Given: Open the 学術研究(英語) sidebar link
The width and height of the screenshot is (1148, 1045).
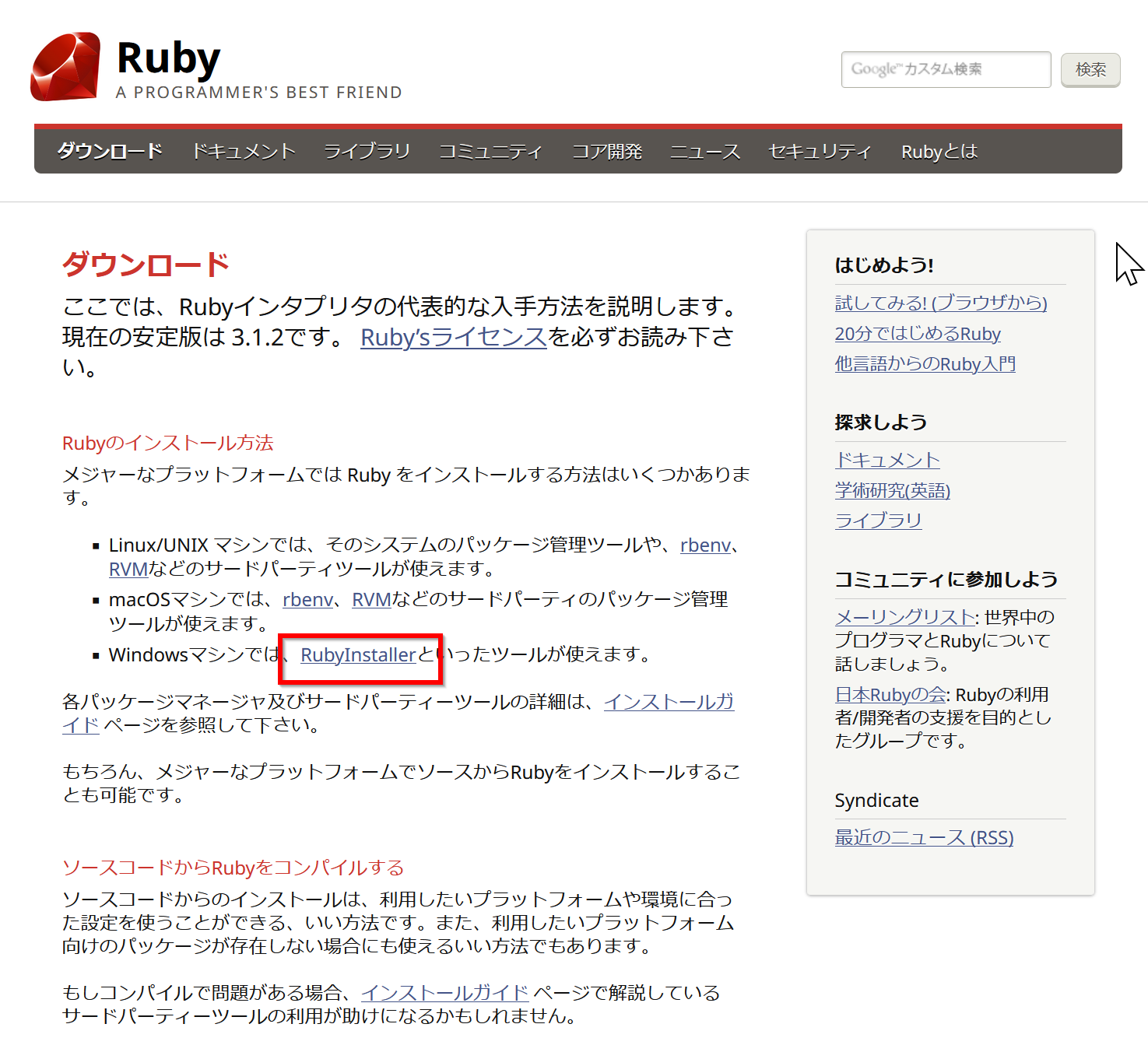Looking at the screenshot, I should (x=892, y=490).
